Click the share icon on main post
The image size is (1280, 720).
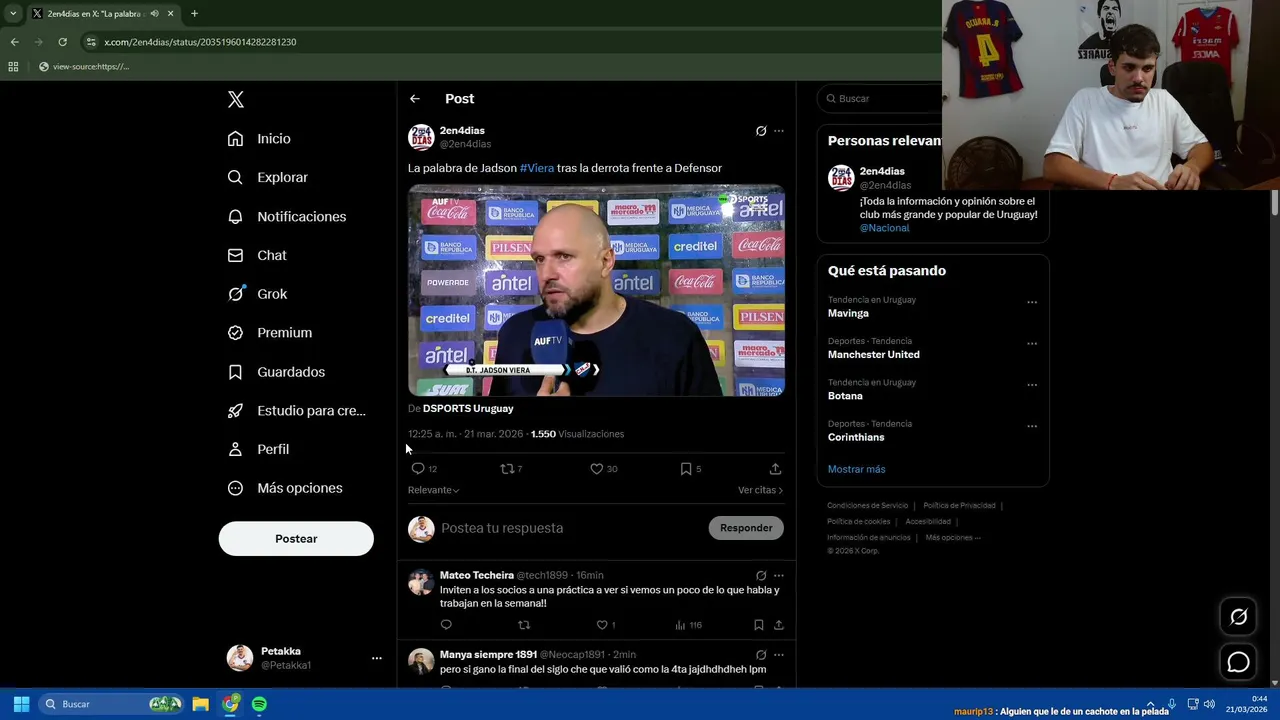[x=775, y=468]
